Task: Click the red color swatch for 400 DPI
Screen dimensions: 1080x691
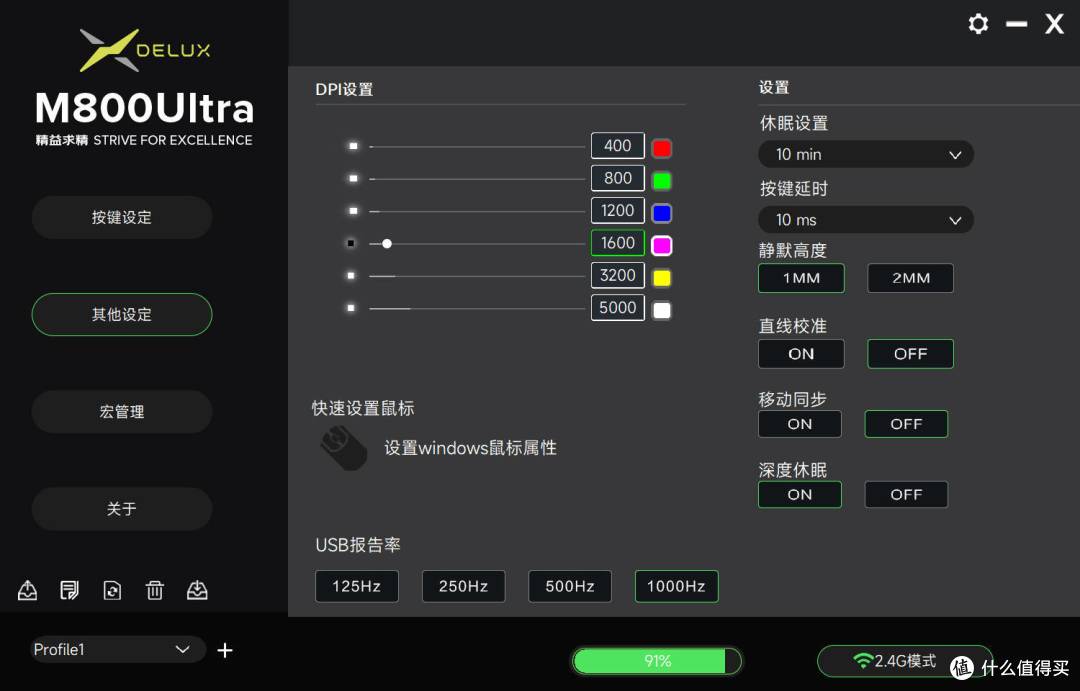Action: point(662,148)
